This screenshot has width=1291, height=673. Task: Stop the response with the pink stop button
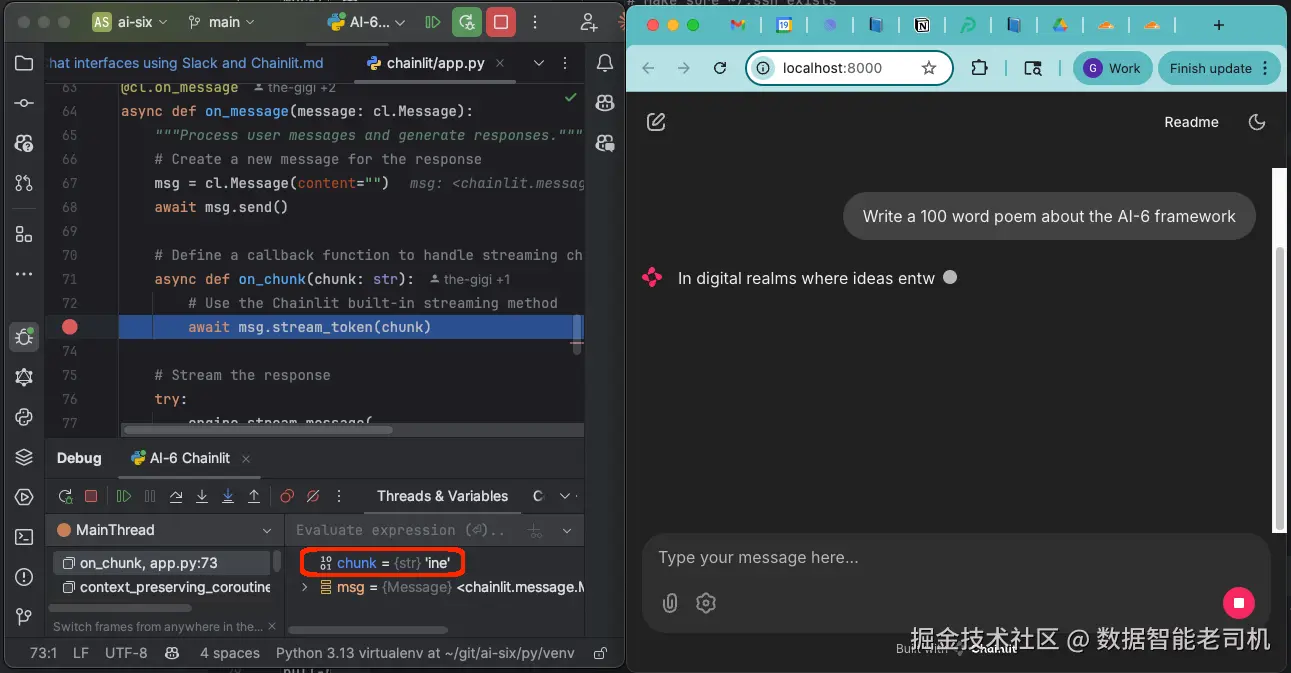click(1238, 602)
